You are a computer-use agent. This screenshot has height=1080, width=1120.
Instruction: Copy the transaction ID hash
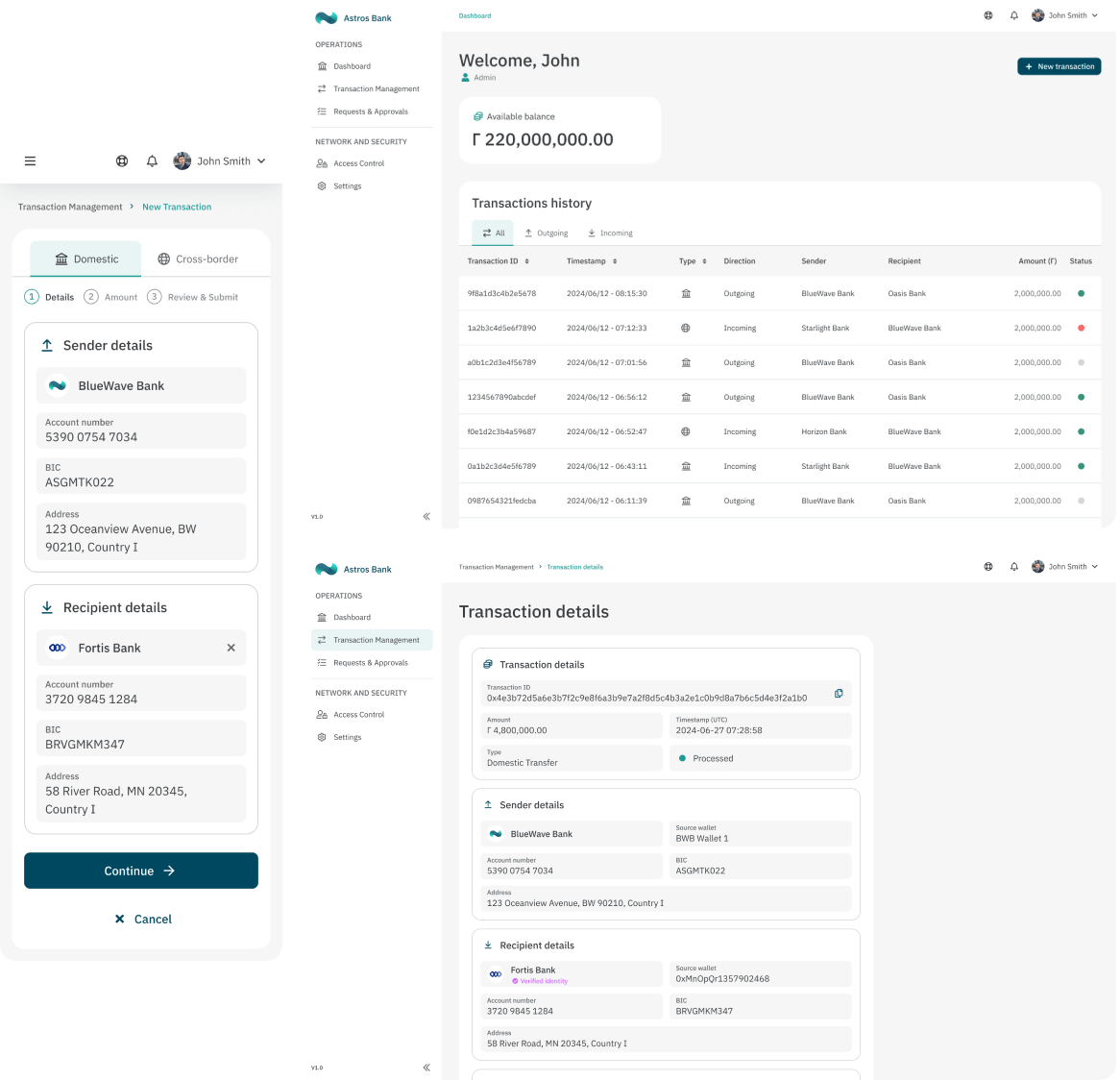[839, 694]
